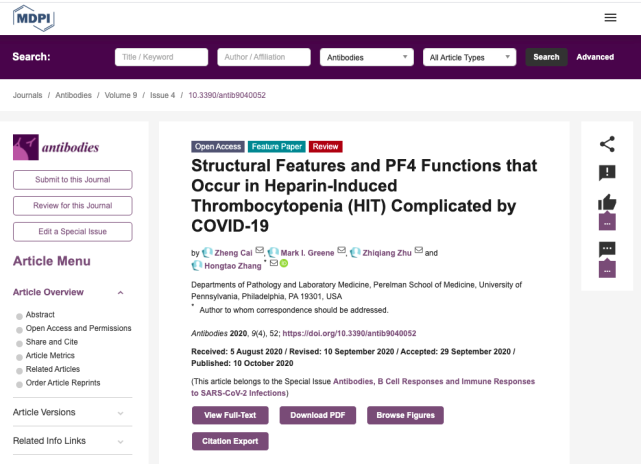Click the ORCID icon after Hongtao Zhang
Viewport: 641px width, 464px height.
point(283,264)
